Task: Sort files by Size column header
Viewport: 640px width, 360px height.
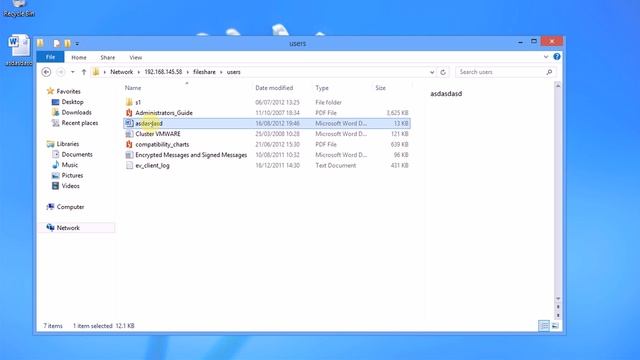Action: tap(380, 88)
